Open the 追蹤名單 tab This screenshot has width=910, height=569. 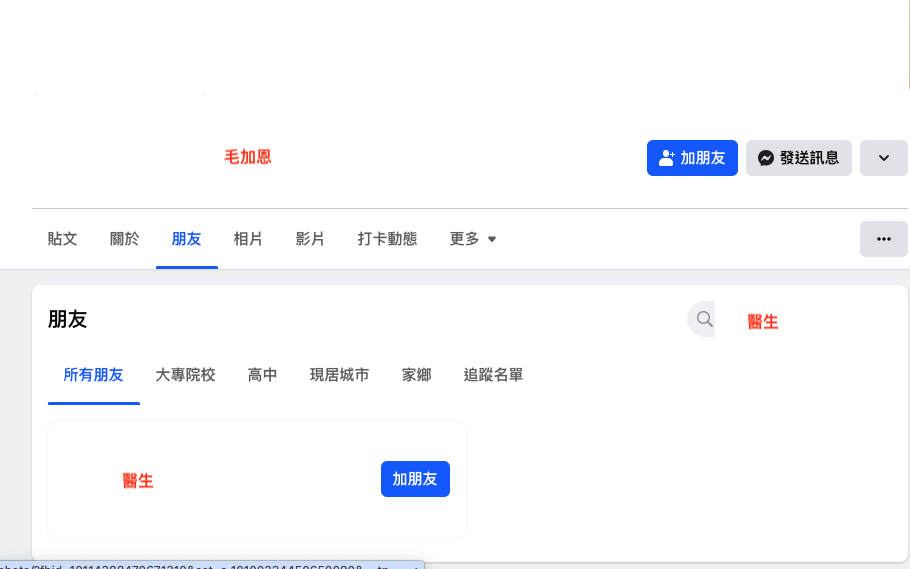click(493, 375)
